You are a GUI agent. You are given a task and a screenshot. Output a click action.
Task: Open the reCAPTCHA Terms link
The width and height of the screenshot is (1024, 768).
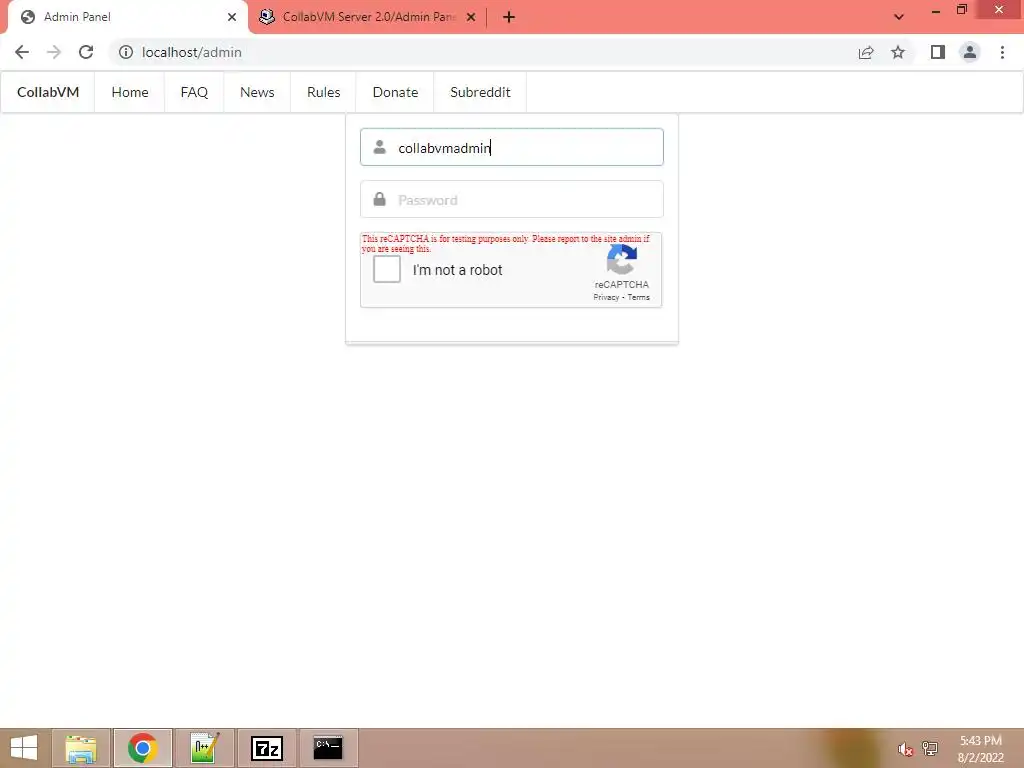click(x=639, y=297)
